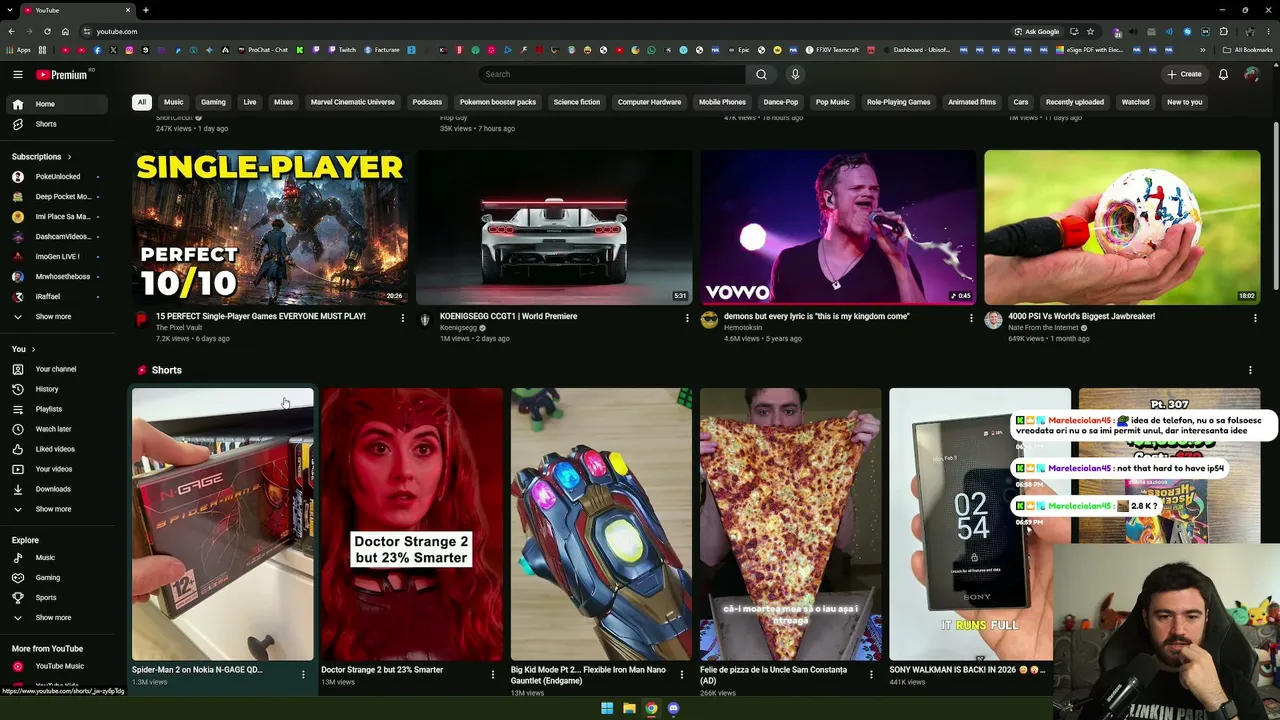Open Playlists in the sidebar
Viewport: 1280px width, 720px height.
coord(58,409)
